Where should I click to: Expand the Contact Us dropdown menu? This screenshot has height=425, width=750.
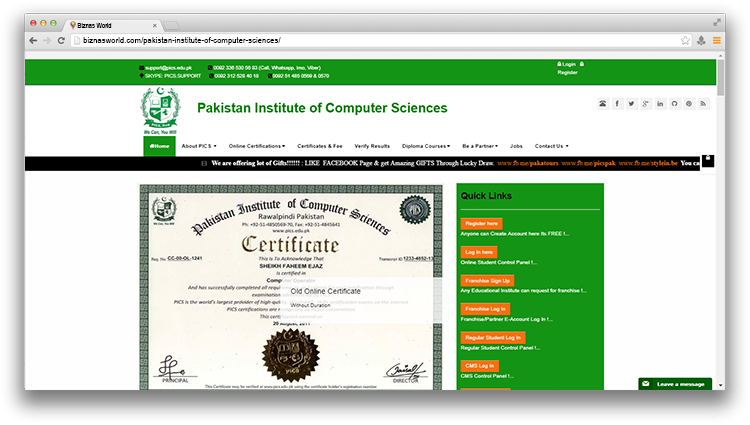551,146
